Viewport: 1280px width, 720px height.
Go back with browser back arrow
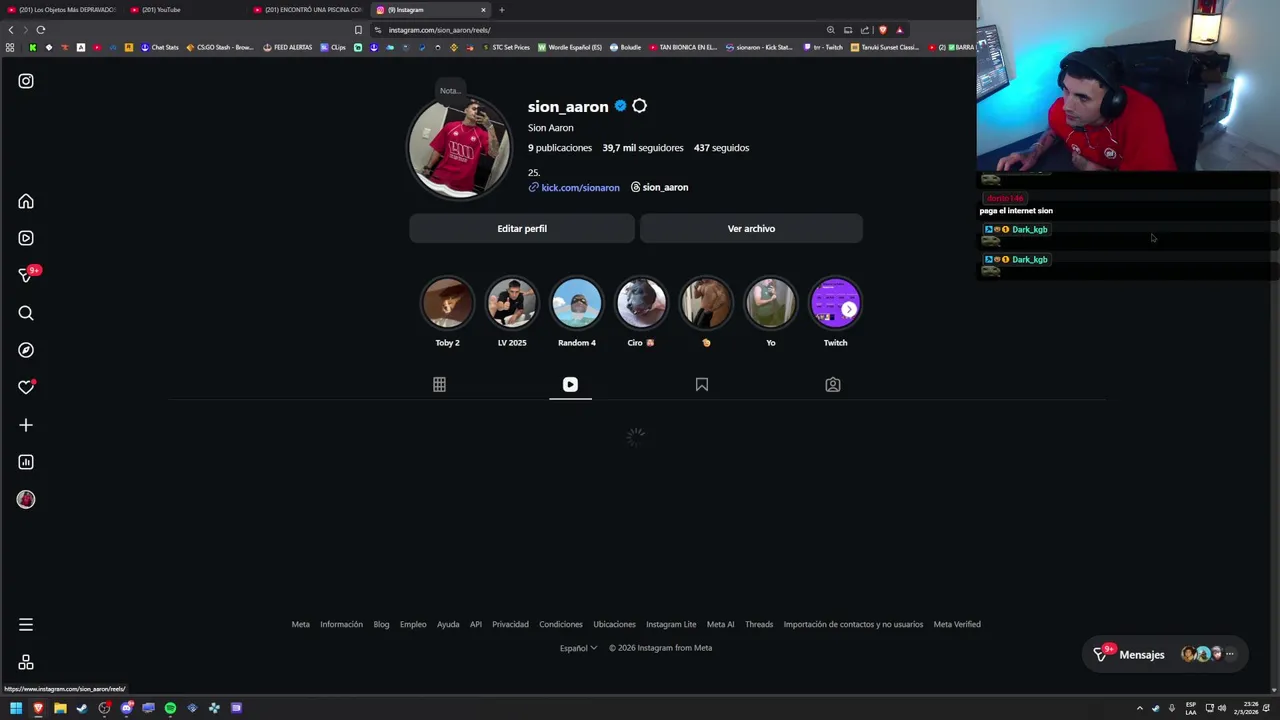(10, 30)
